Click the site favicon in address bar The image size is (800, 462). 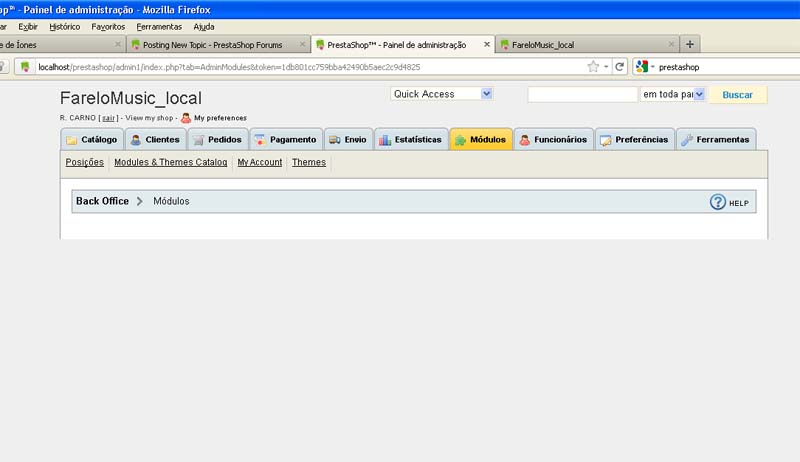pos(24,67)
